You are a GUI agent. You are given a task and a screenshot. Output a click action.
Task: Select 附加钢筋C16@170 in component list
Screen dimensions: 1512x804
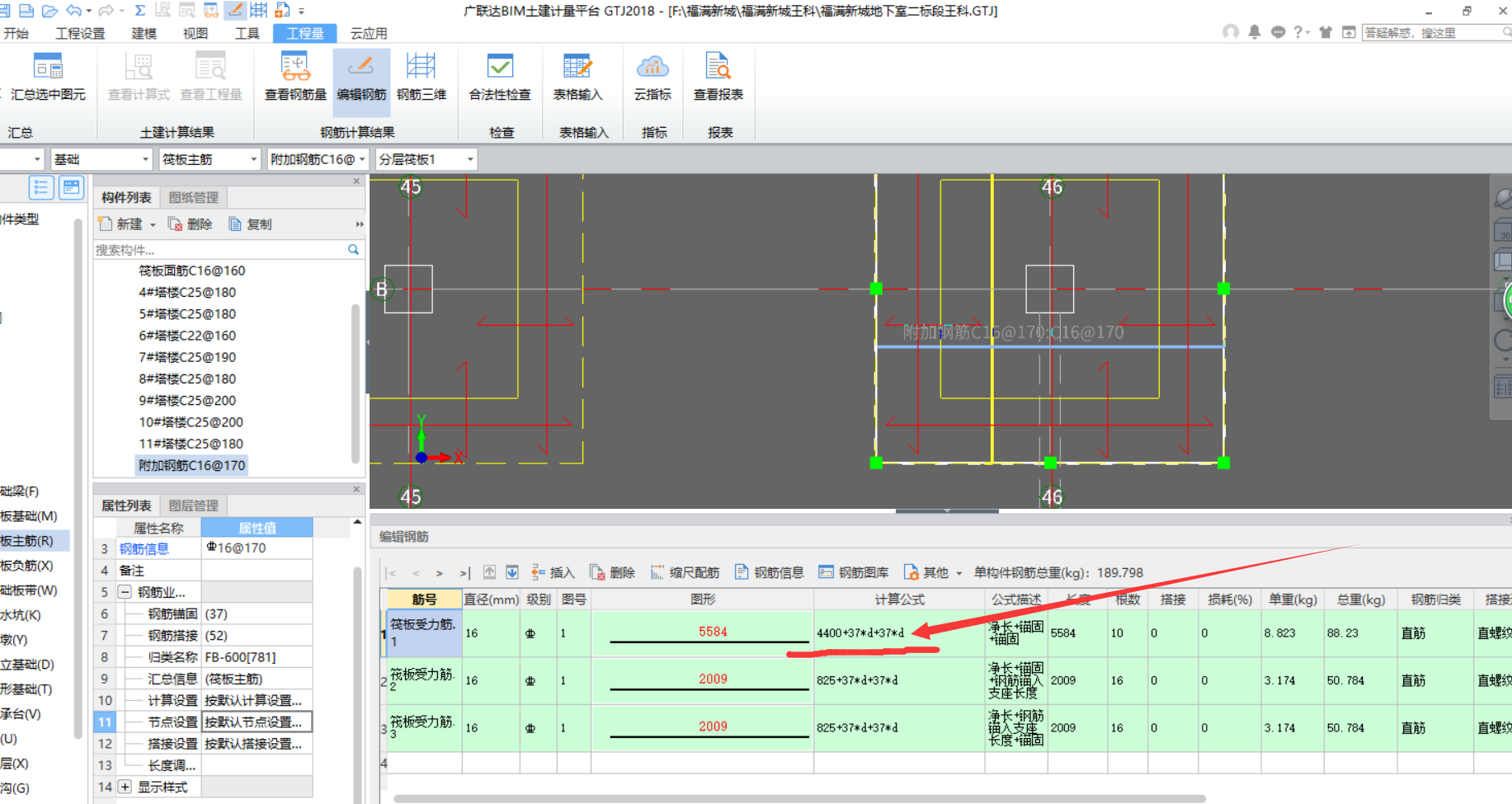(191, 465)
